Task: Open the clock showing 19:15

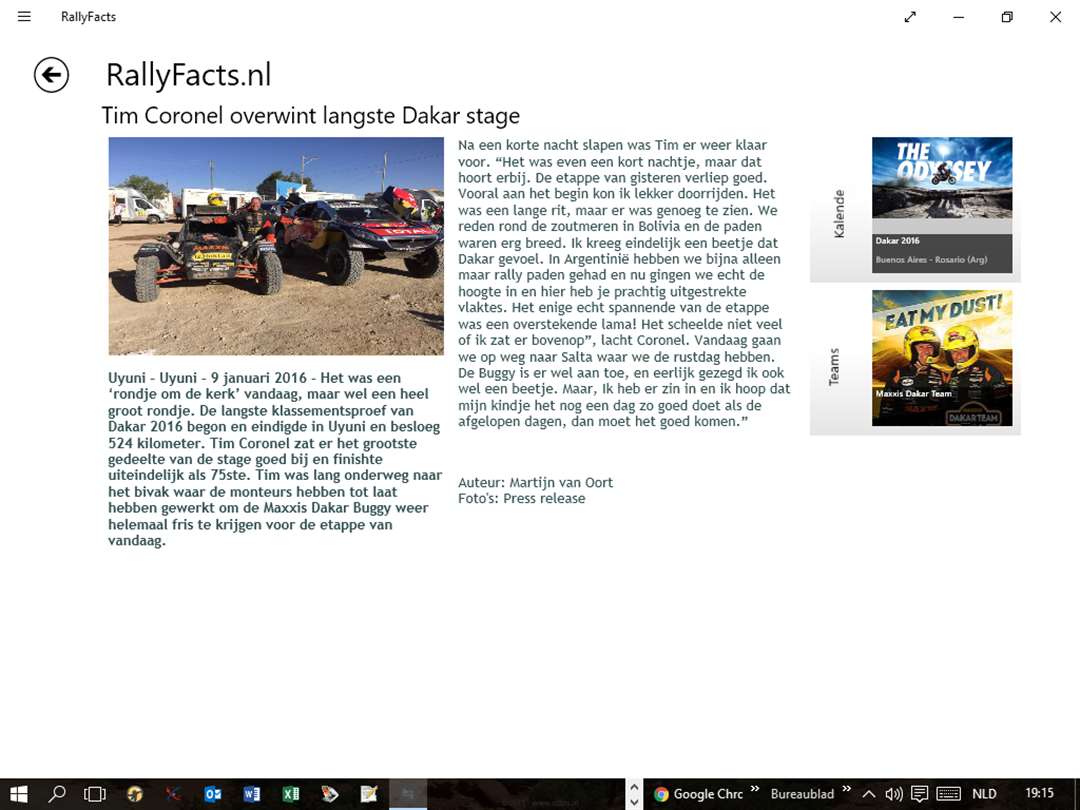Action: click(1039, 793)
